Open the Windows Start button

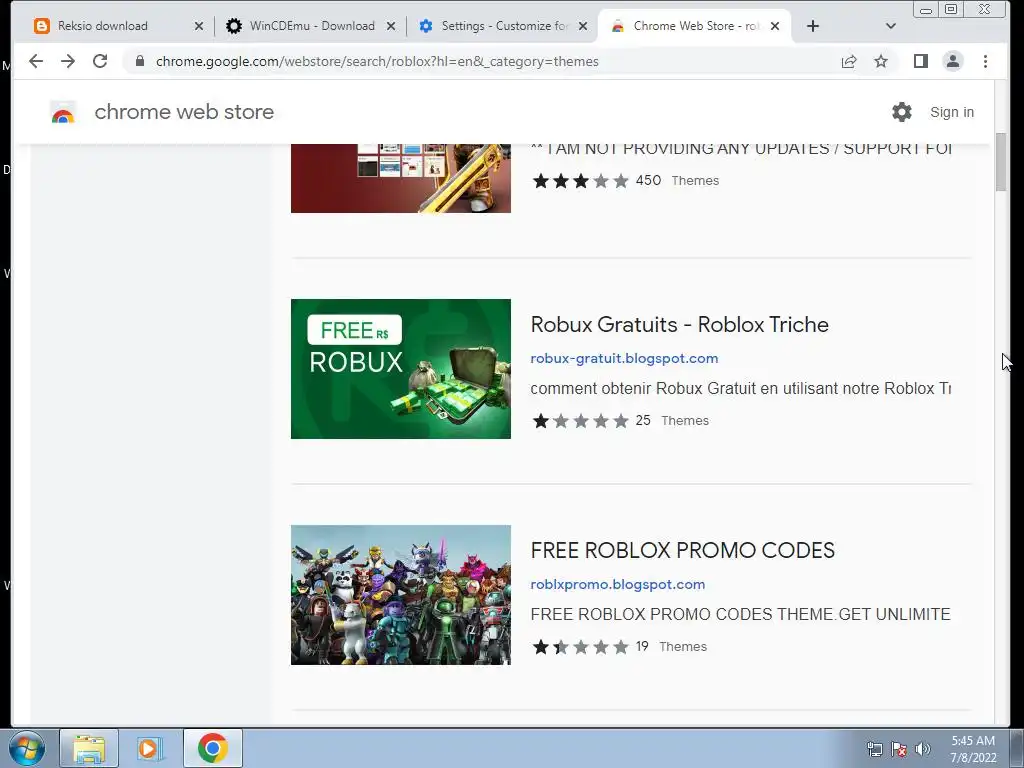27,748
